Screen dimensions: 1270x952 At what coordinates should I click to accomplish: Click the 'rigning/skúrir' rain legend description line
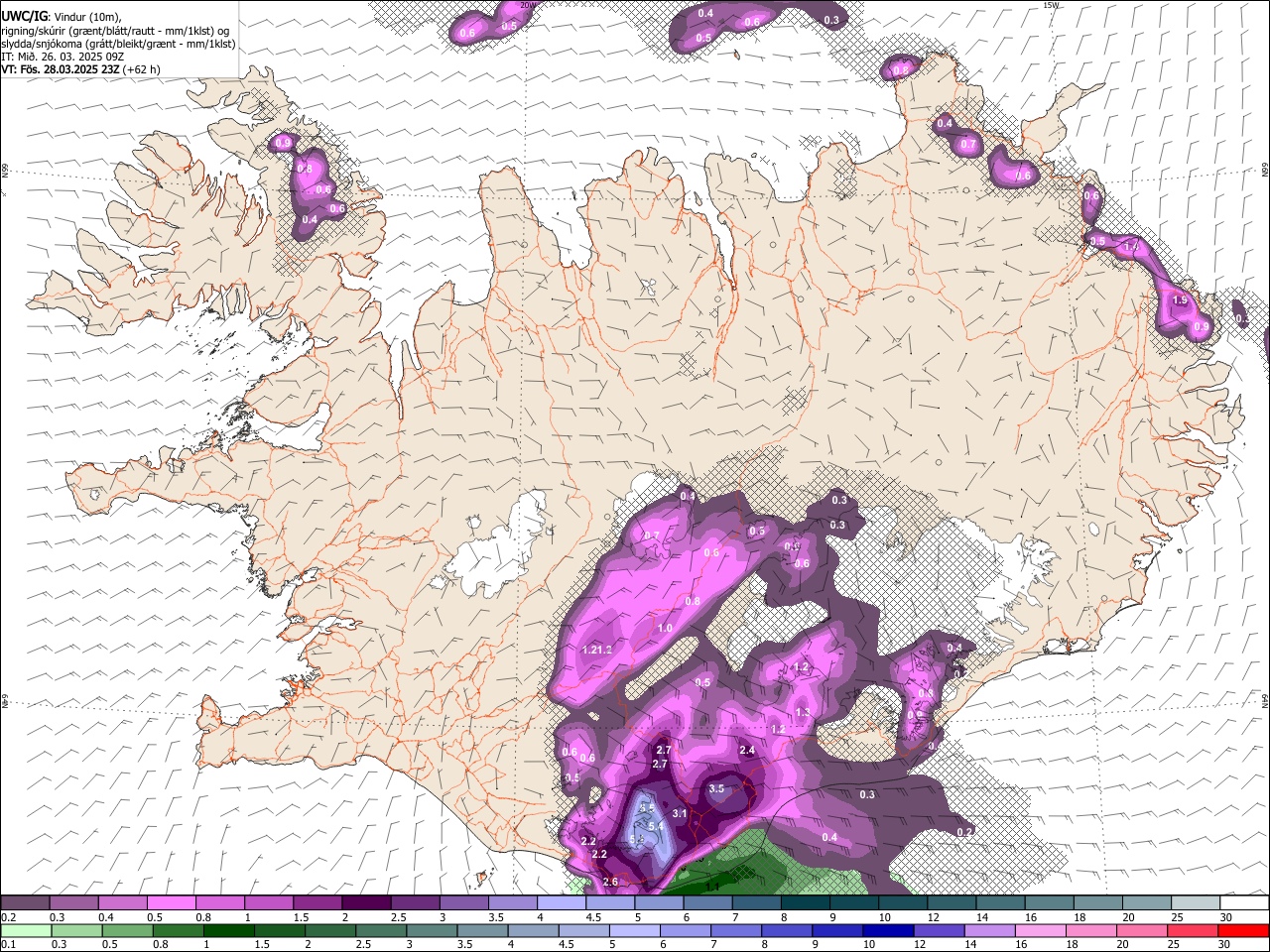(117, 30)
